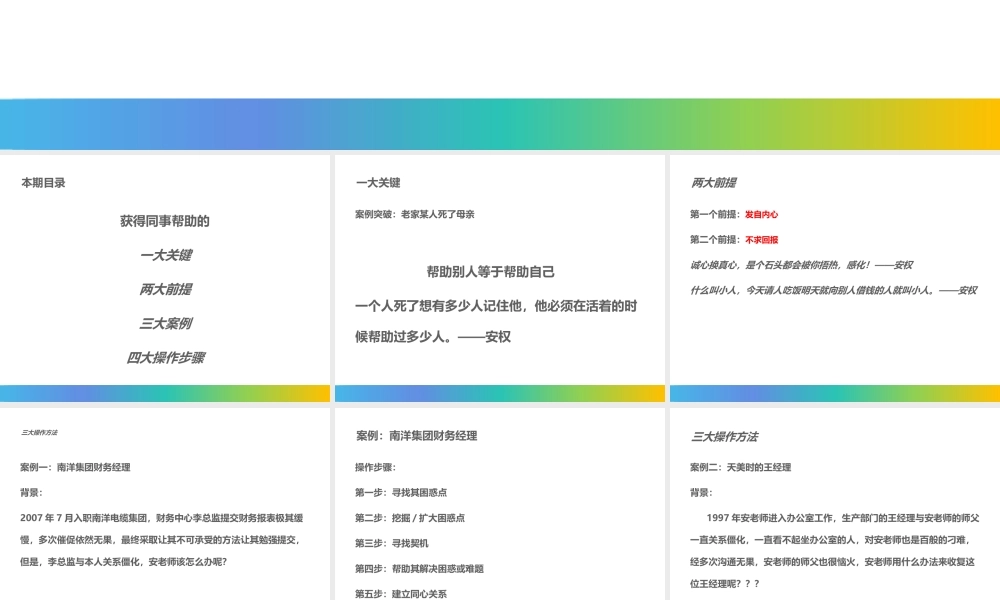Viewport: 1000px width, 600px height.
Task: Open the 案例一 南洋集团财务经理 background slide
Action: pos(165,504)
